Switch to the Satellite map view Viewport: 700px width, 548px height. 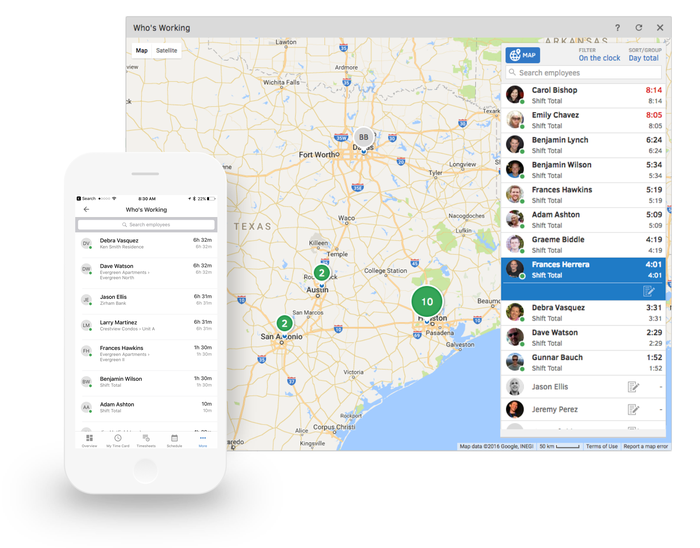[167, 50]
